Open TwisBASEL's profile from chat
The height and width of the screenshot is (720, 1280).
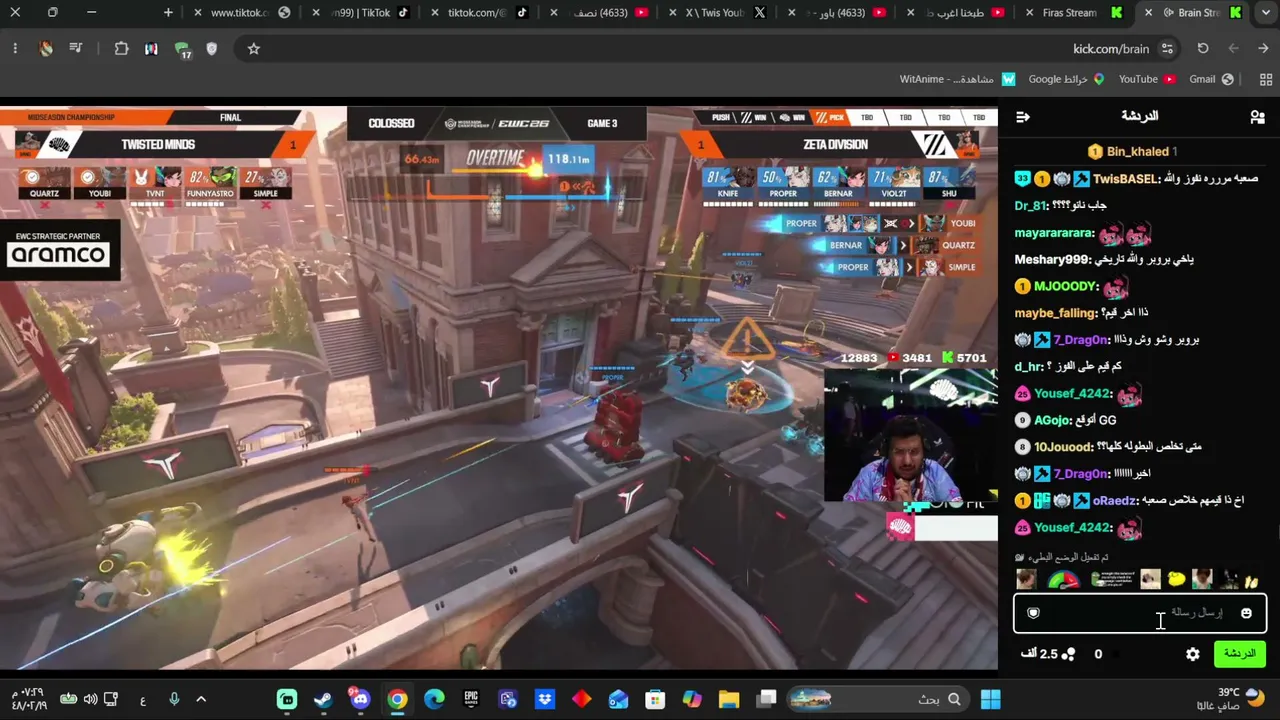click(1126, 179)
